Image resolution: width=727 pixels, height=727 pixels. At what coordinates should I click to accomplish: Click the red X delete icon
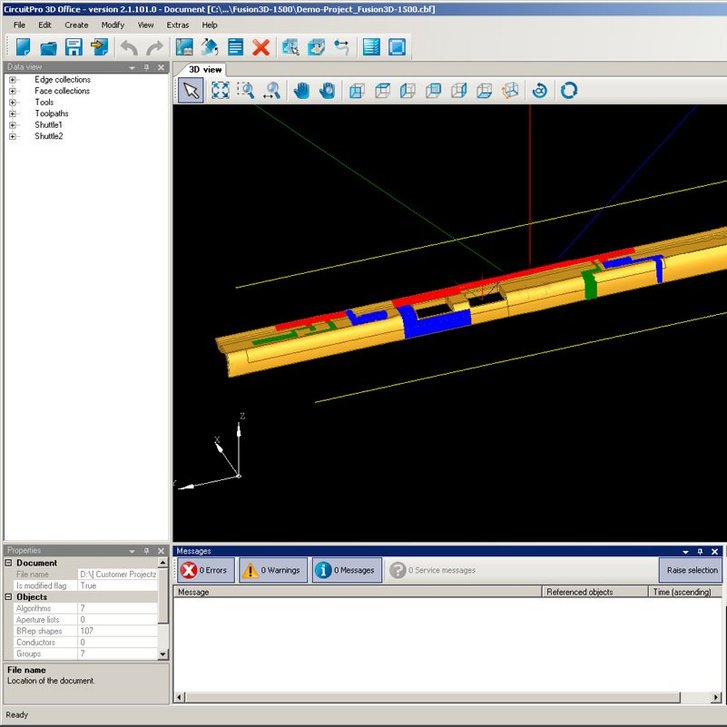coord(261,47)
